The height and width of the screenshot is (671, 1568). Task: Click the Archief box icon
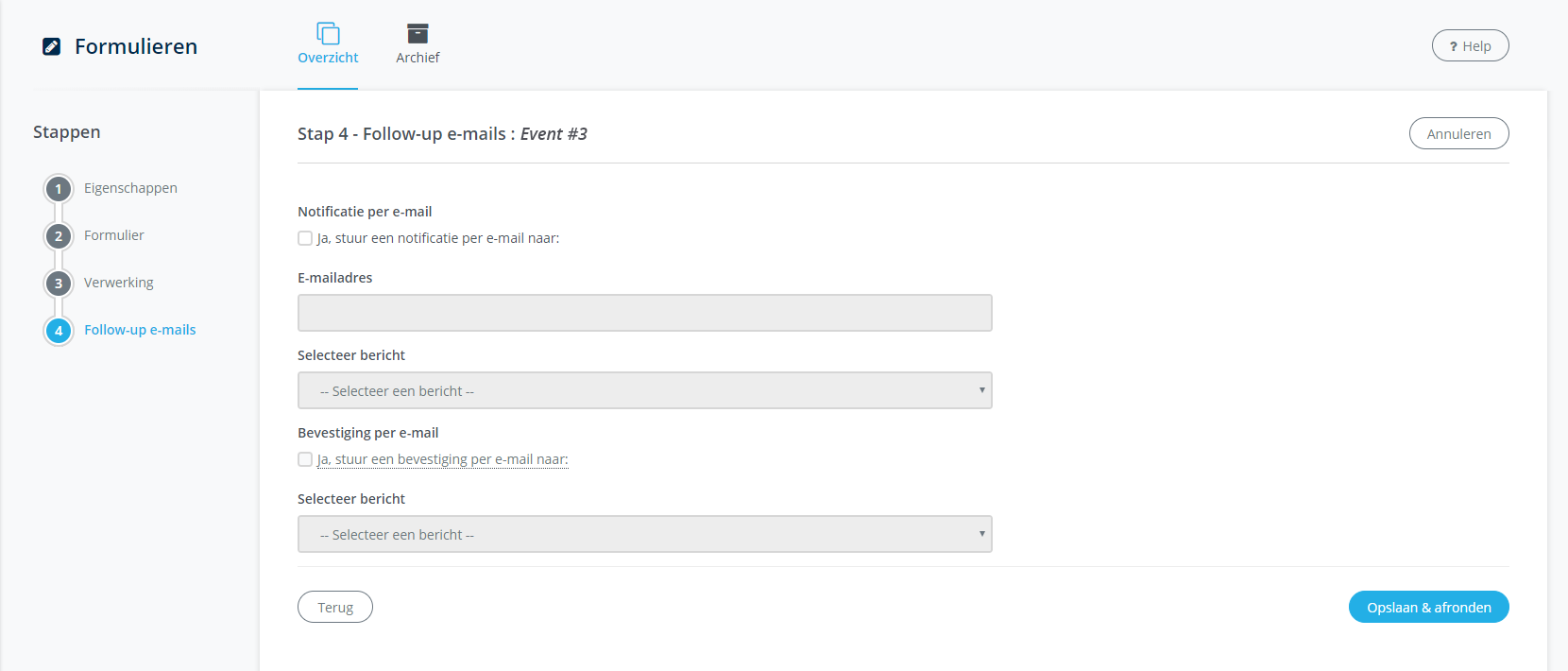click(x=418, y=34)
